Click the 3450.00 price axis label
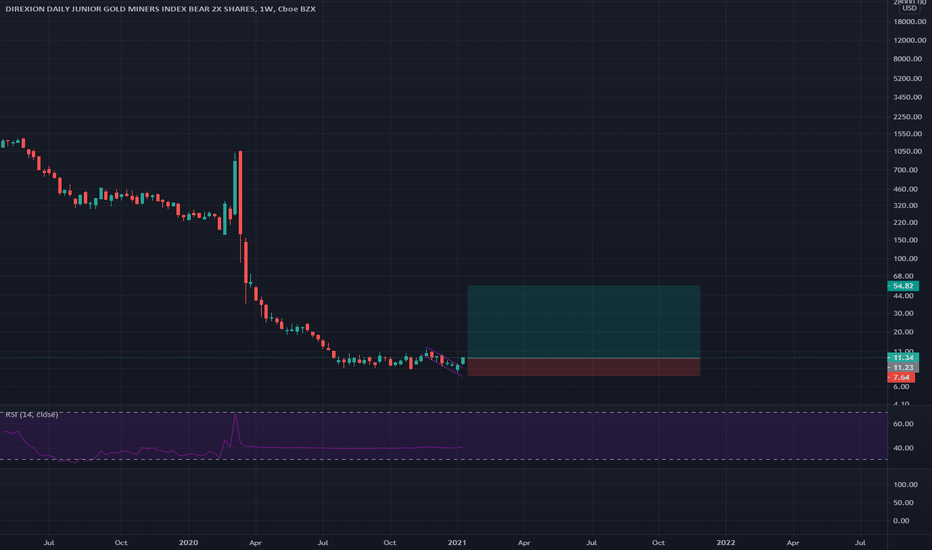Screen dimensions: 932x550 tap(909, 97)
